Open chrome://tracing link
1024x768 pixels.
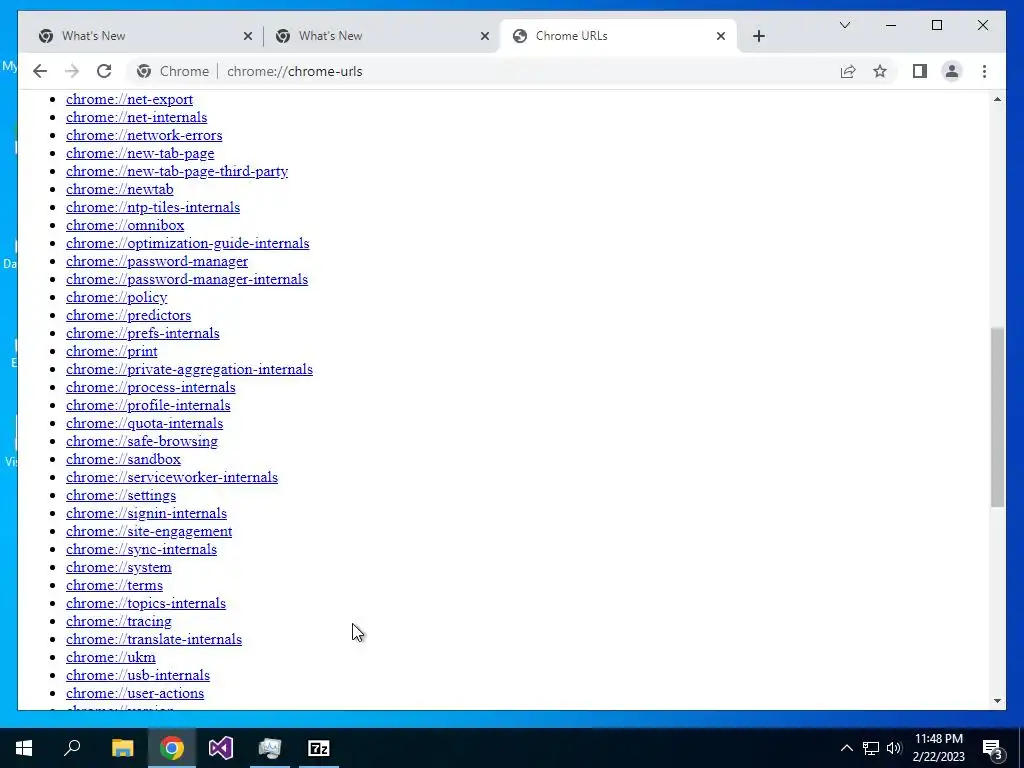(119, 621)
